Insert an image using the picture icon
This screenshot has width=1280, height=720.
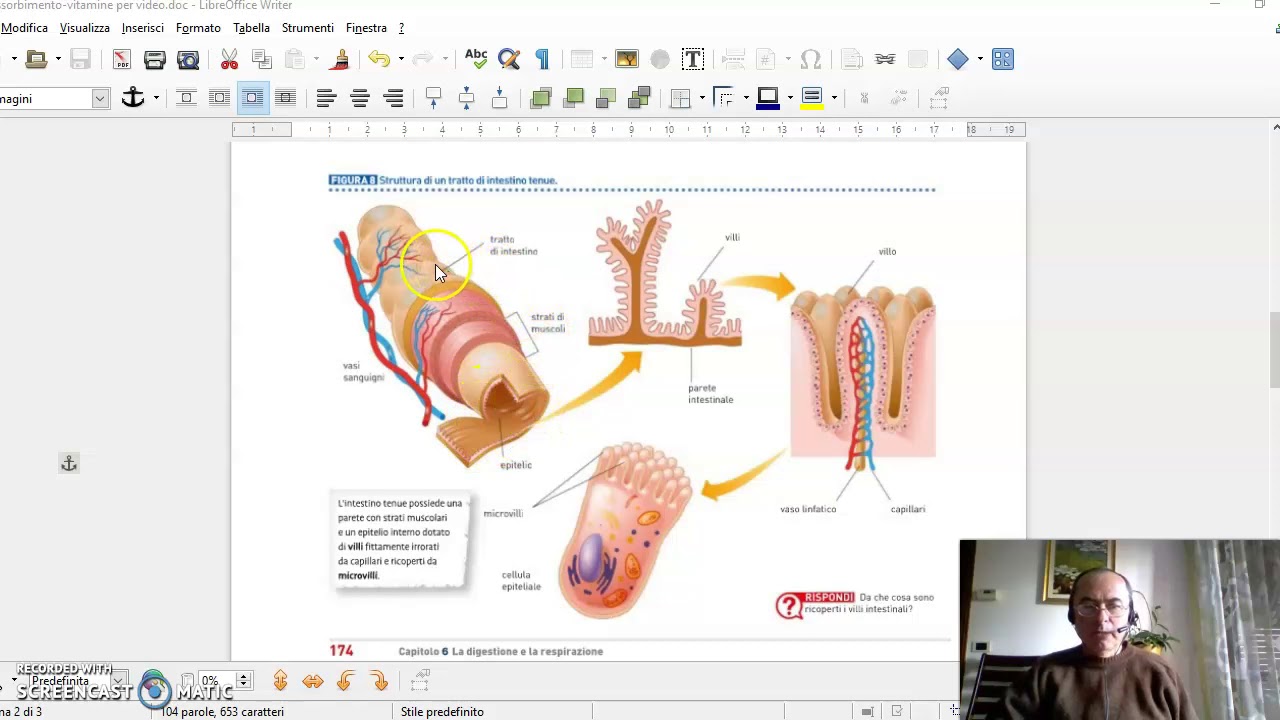pyautogui.click(x=627, y=60)
